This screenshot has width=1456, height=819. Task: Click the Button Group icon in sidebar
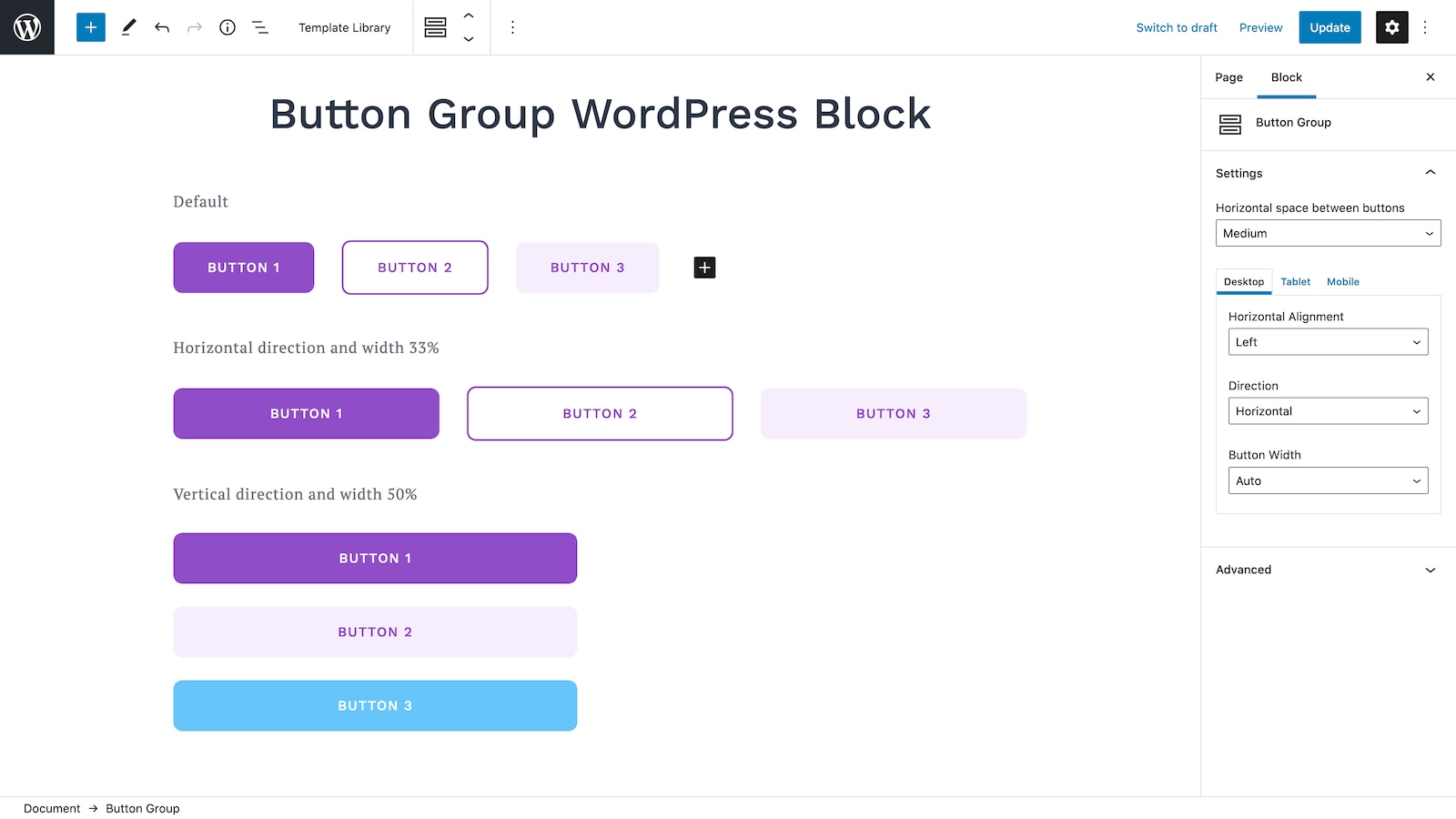coord(1230,124)
